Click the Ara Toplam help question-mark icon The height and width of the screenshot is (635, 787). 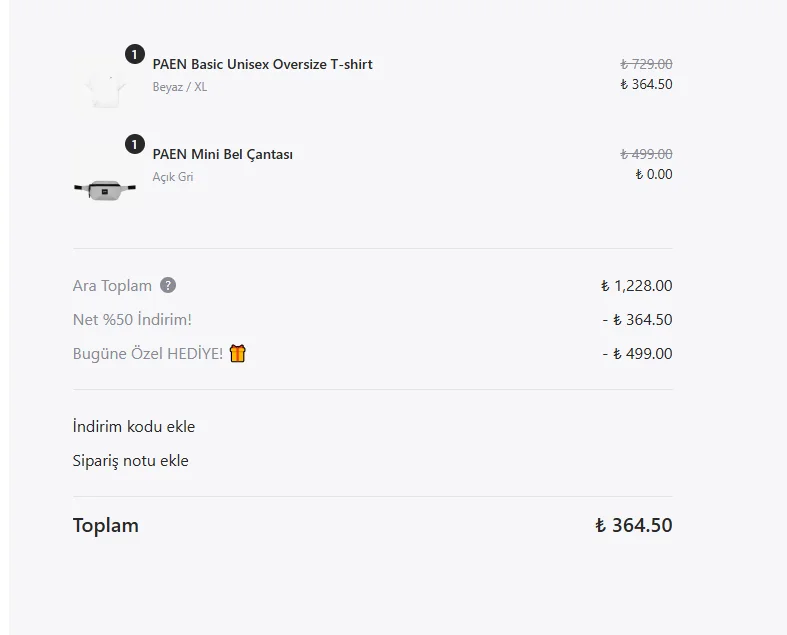(x=168, y=285)
